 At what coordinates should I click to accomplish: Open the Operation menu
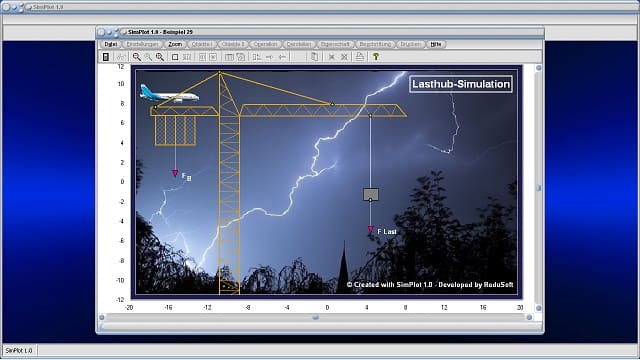265,44
